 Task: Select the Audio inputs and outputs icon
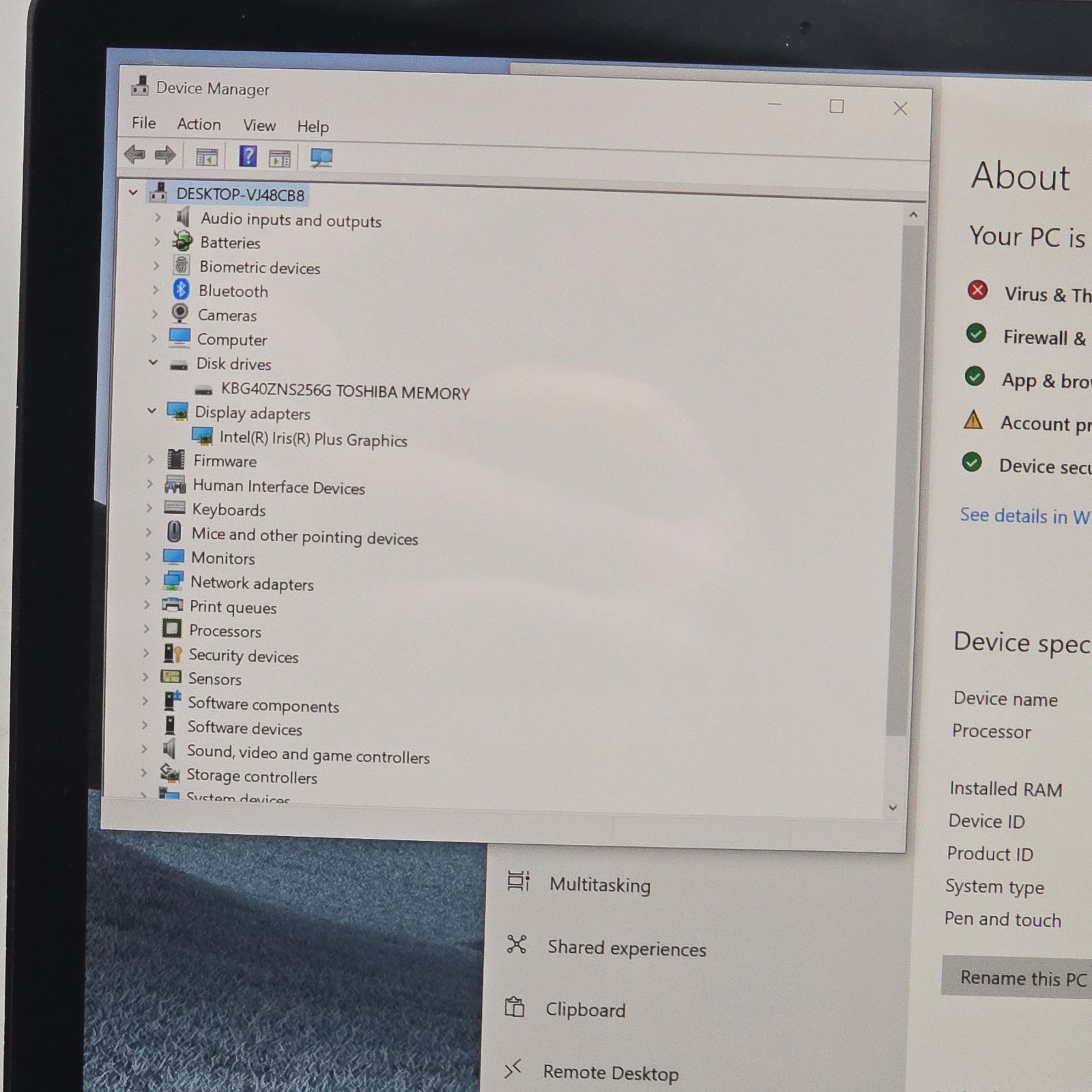click(x=183, y=218)
